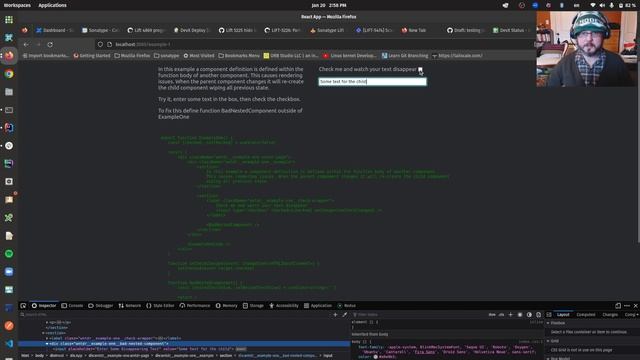
Task: Click the event badge on the input node
Action: click(x=241, y=349)
